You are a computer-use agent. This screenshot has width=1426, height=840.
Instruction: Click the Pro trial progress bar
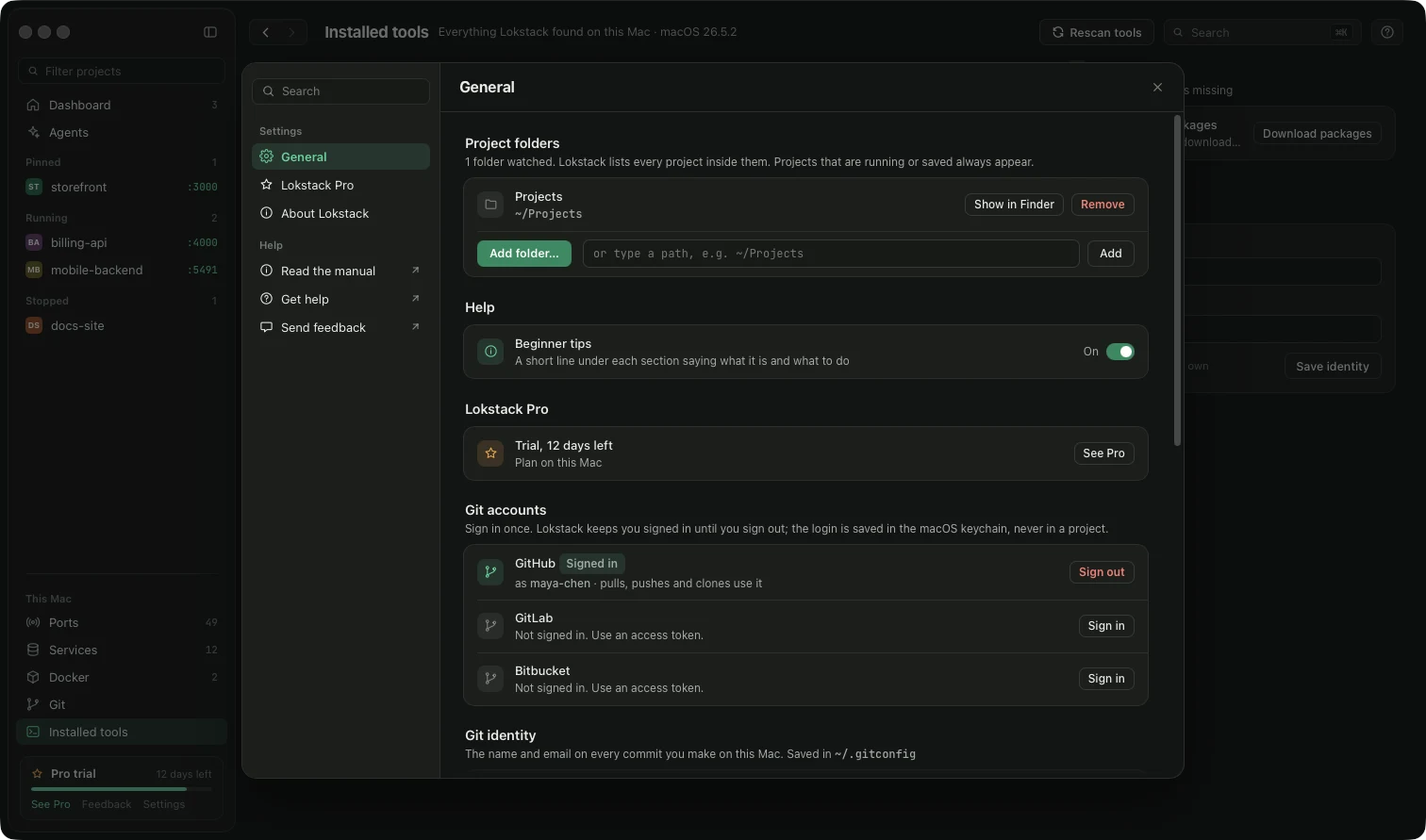coord(121,789)
